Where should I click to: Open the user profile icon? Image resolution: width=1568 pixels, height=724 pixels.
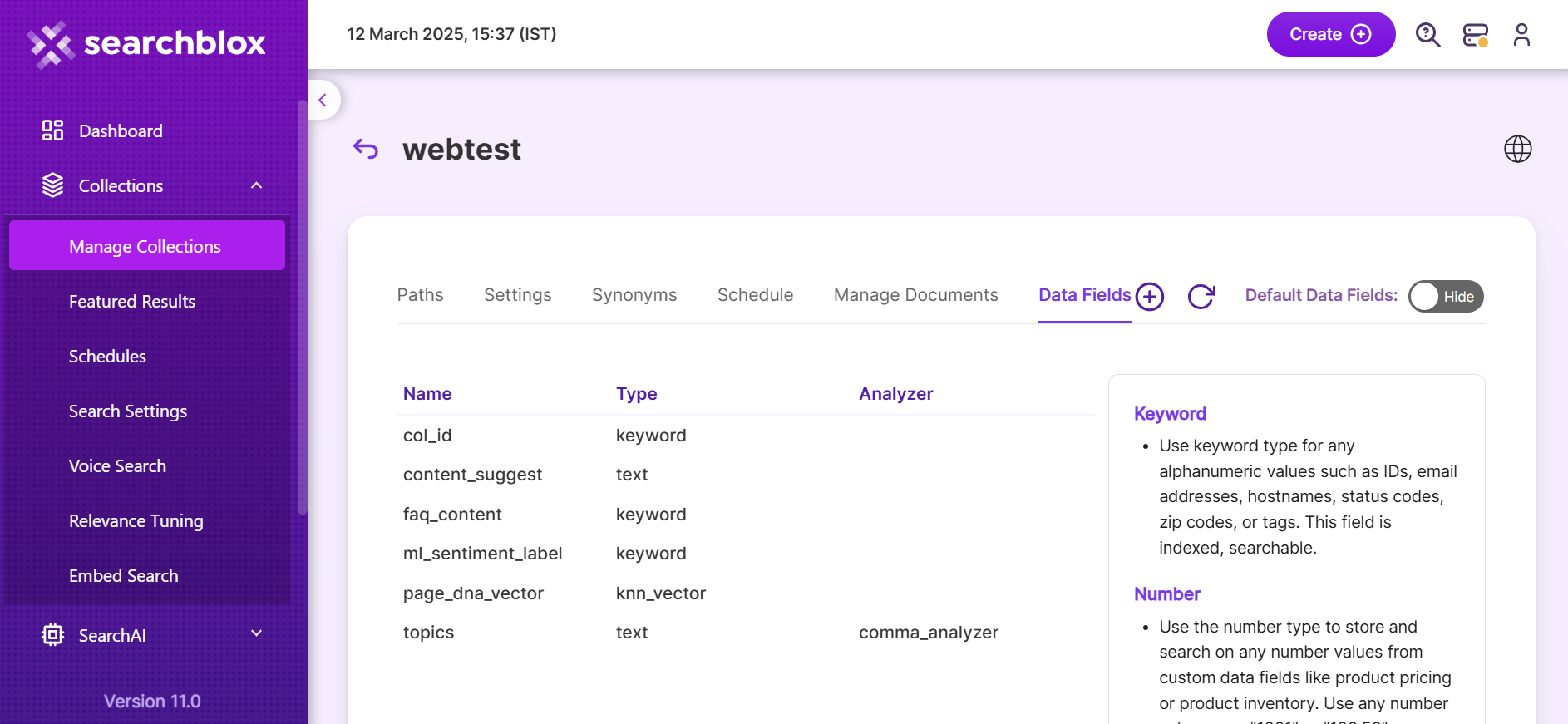(1521, 35)
